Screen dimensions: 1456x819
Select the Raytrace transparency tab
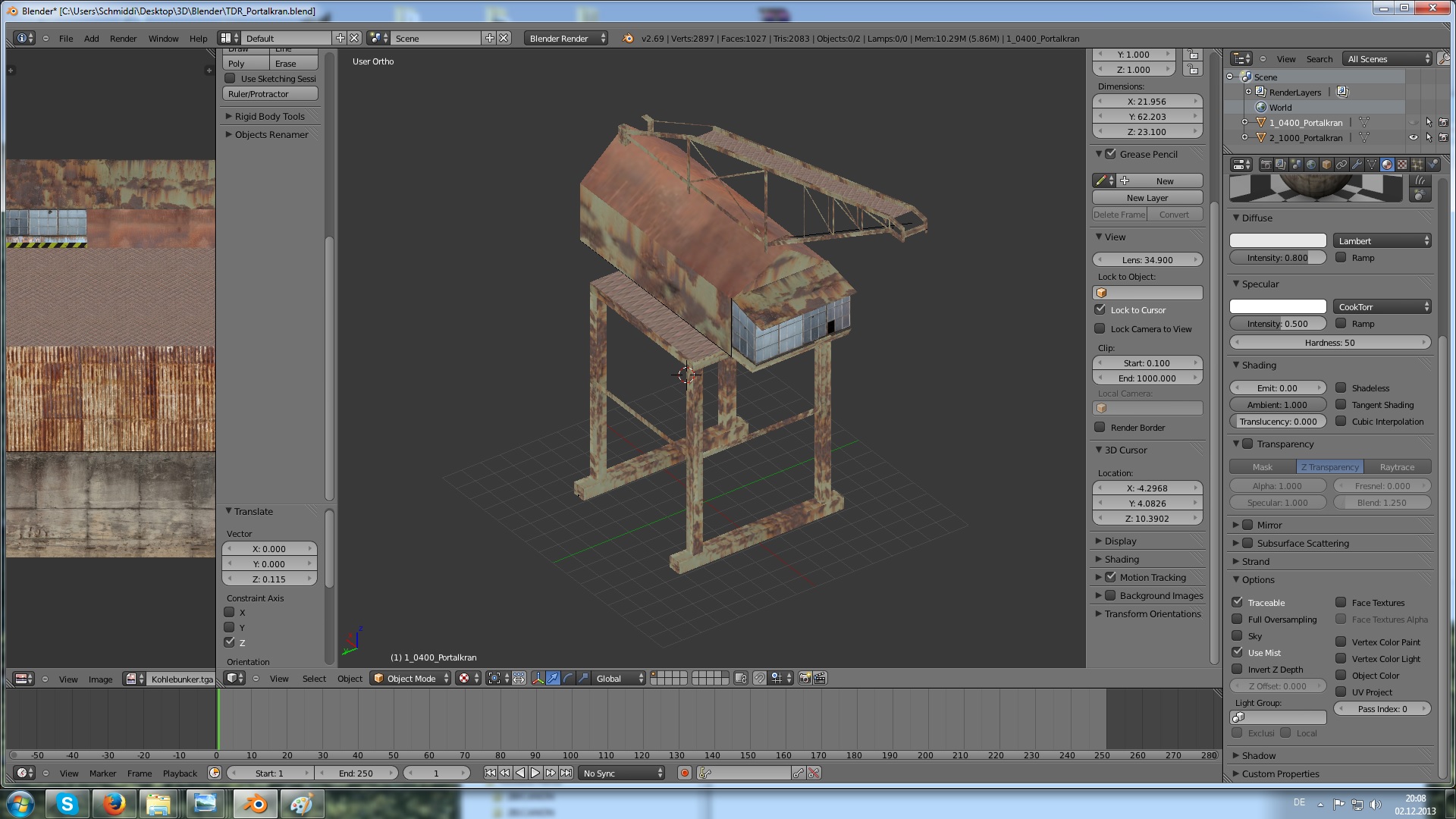point(1397,467)
